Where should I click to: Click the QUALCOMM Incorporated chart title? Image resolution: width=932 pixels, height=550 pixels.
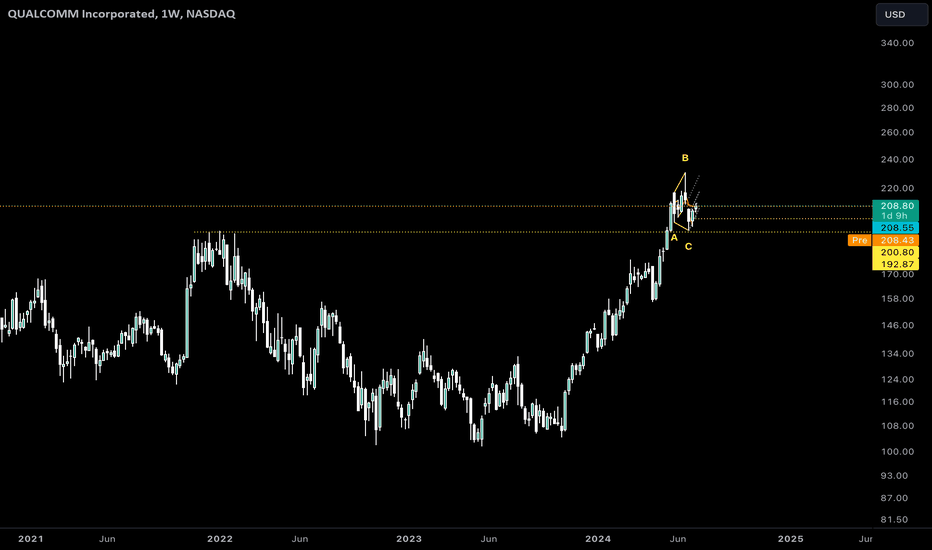click(x=121, y=14)
